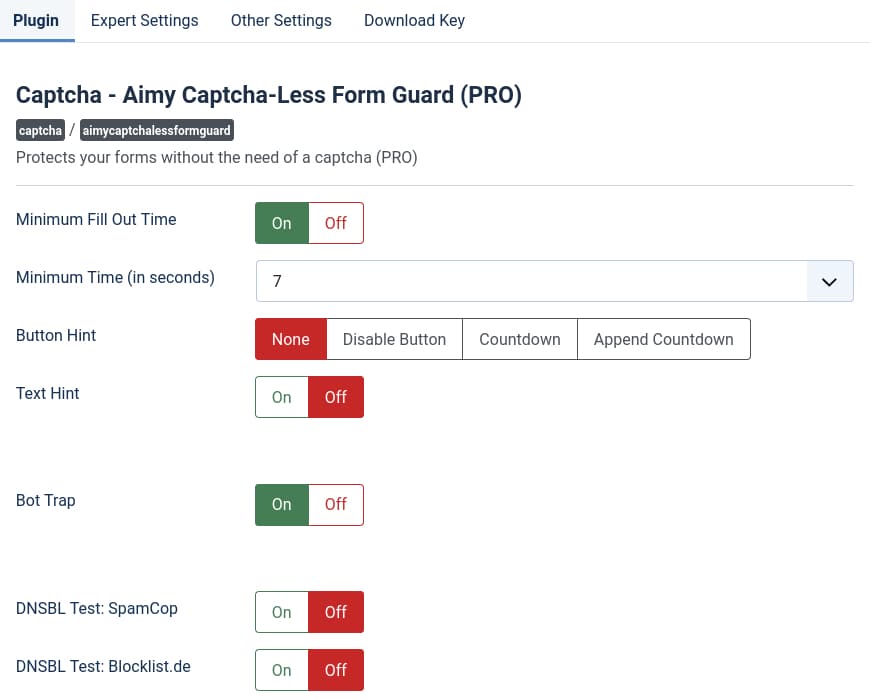Set DNSBL Blocklist.de test to Off
The height and width of the screenshot is (700, 870).
pyautogui.click(x=335, y=670)
